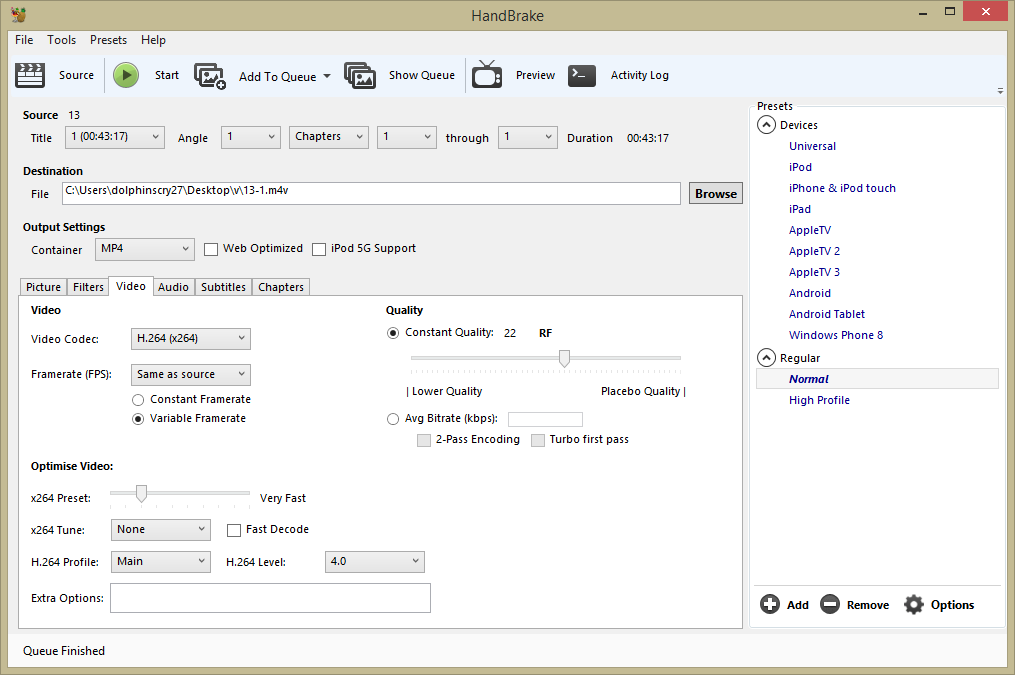
Task: Click the Show Queue stacked images icon
Action: click(x=360, y=76)
